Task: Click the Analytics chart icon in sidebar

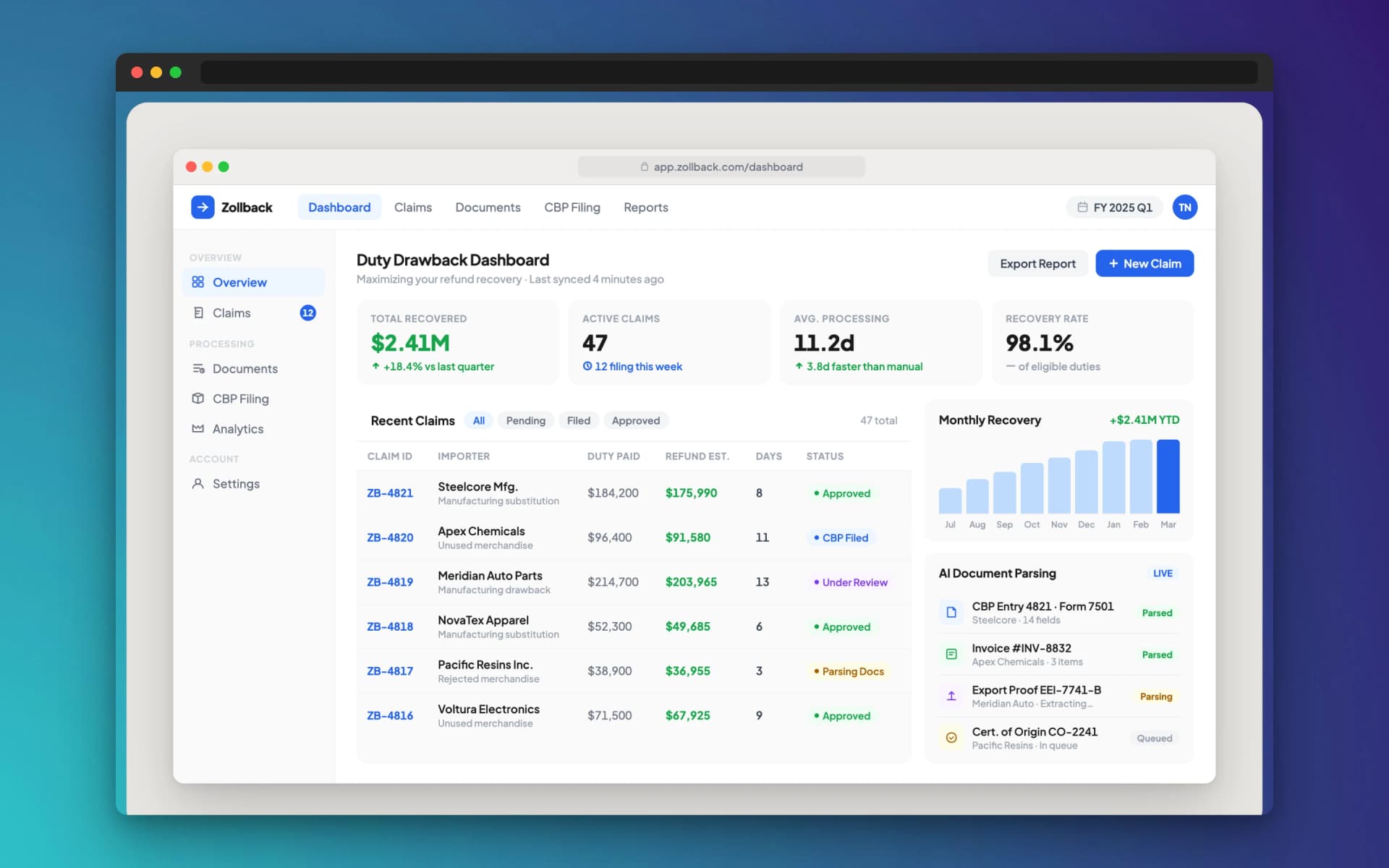Action: tap(197, 428)
